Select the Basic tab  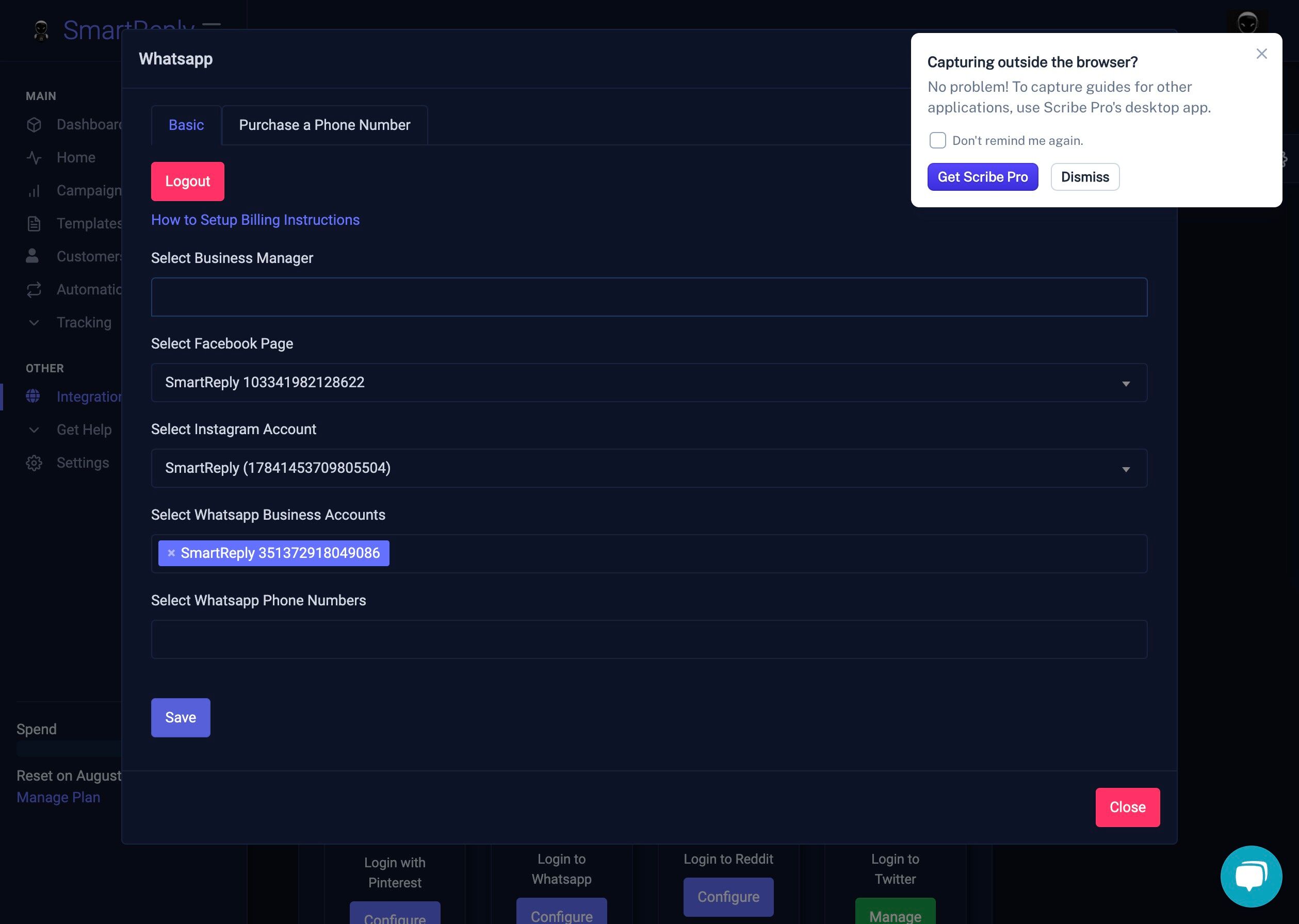tap(186, 125)
